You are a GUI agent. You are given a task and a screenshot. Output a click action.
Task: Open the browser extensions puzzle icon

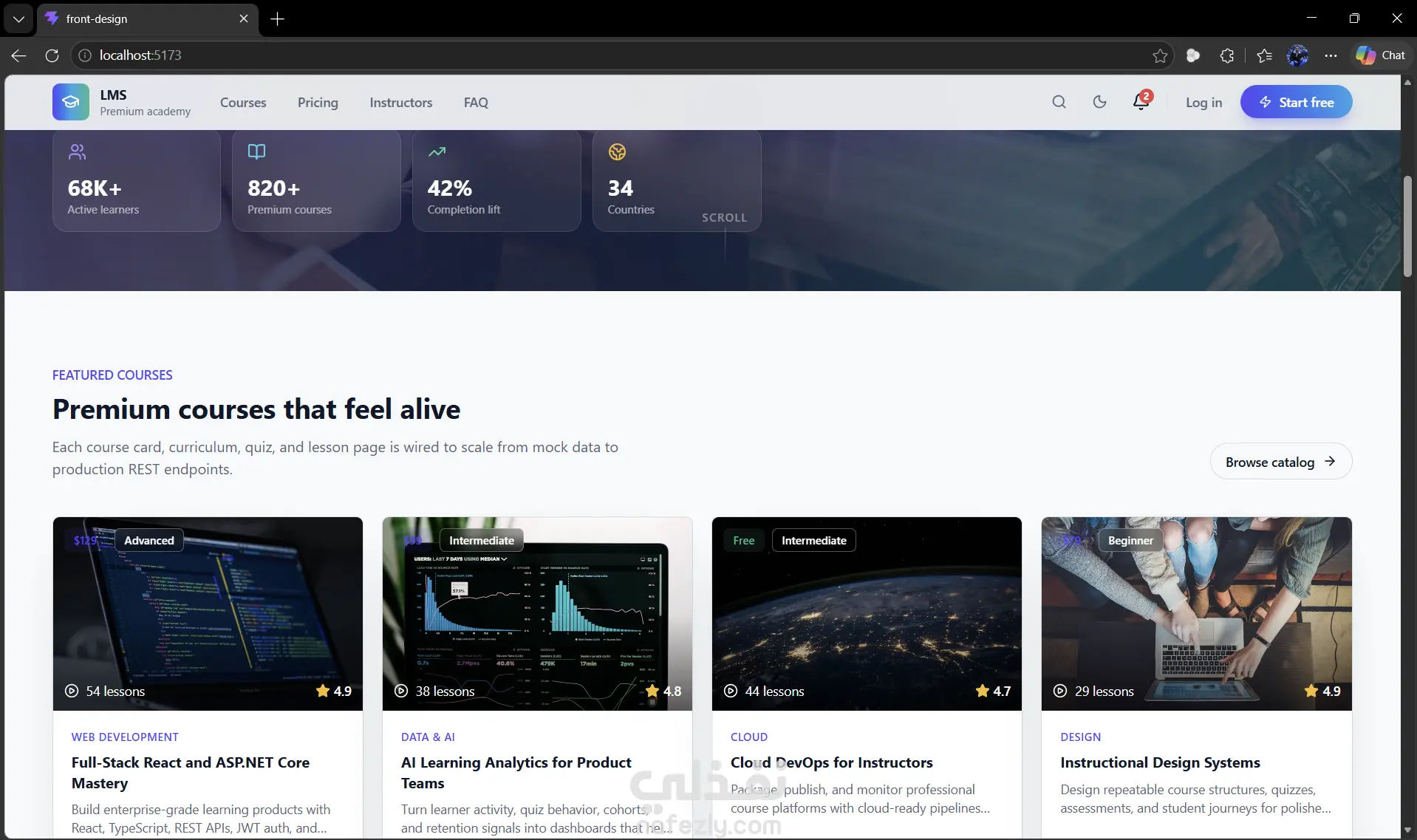click(1226, 55)
